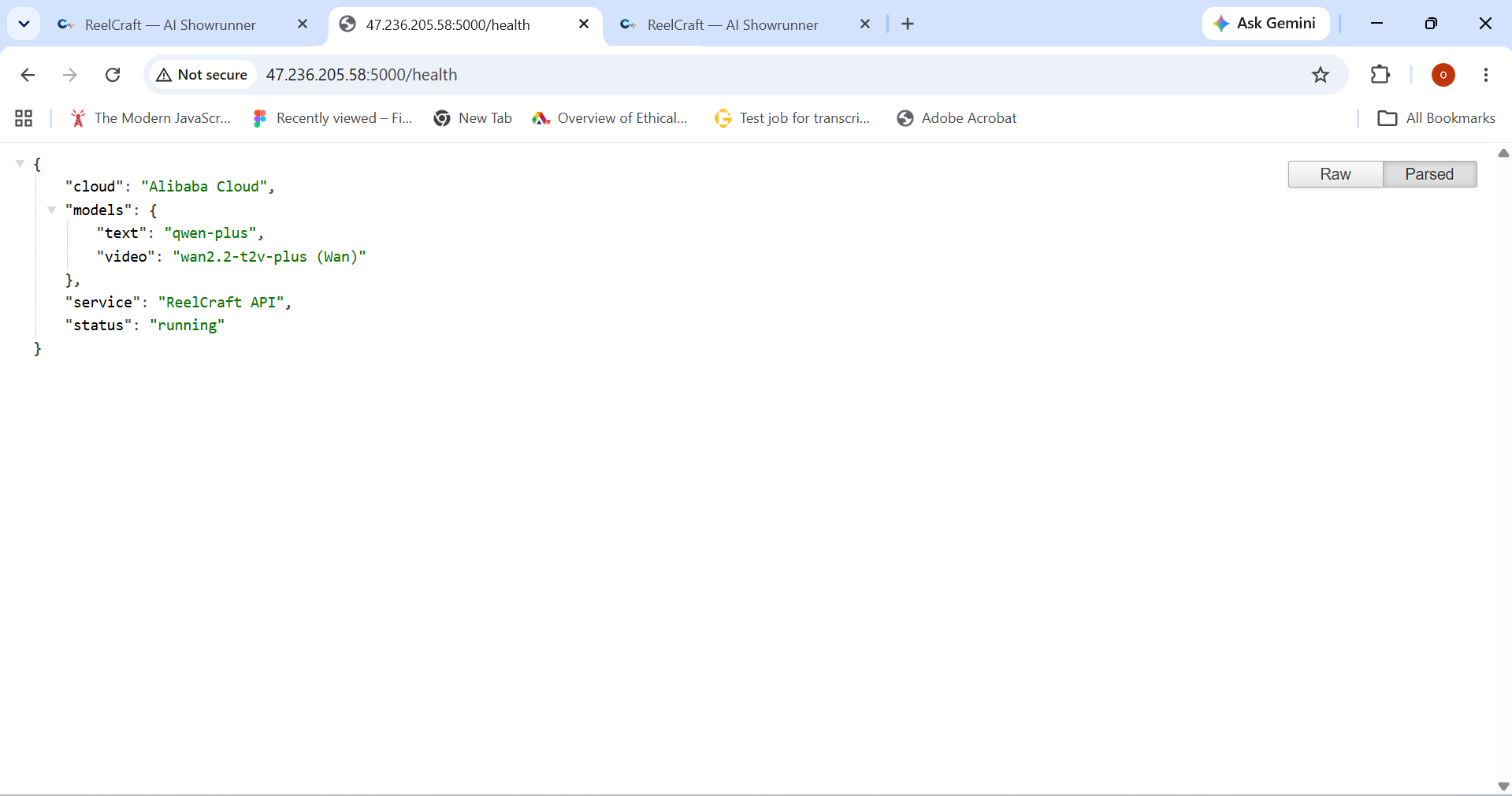1512x796 pixels.
Task: Restore down the Chrome window
Action: click(1431, 24)
